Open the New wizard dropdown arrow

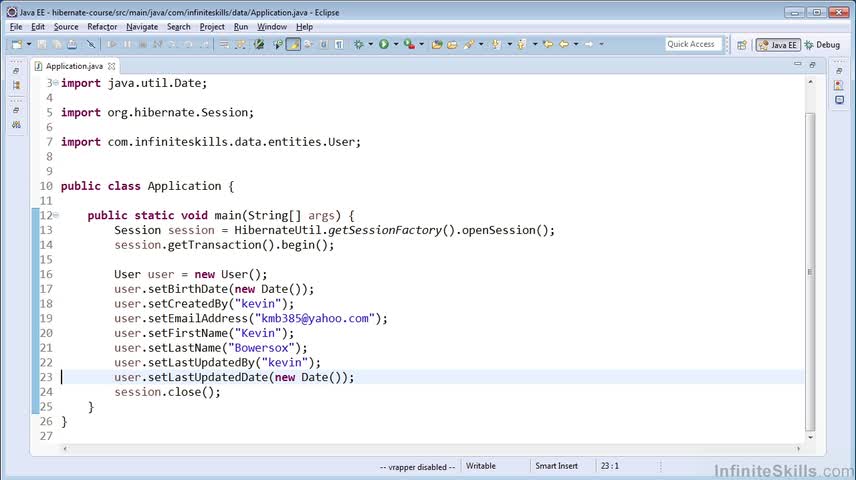(29, 44)
